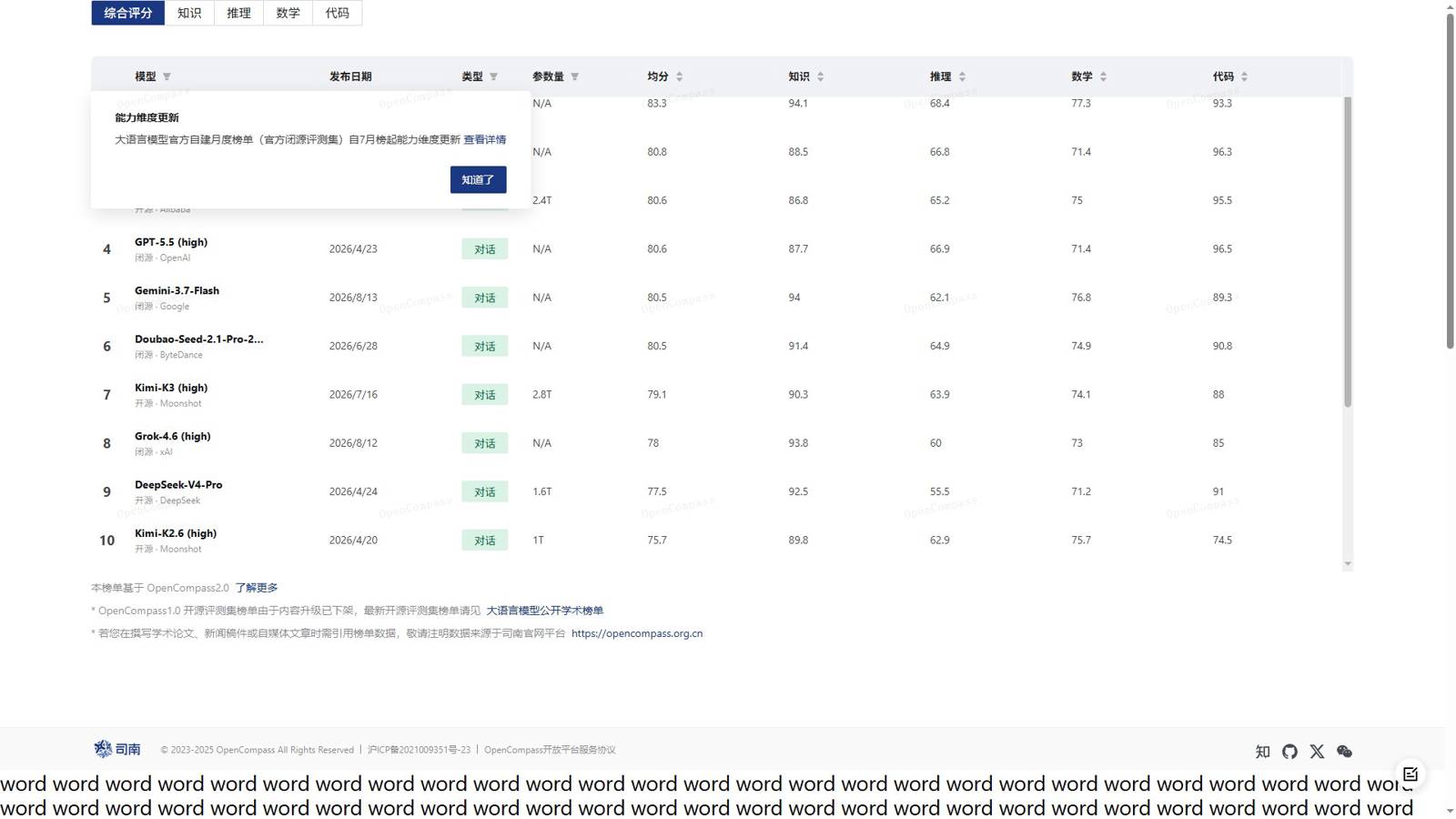The height and width of the screenshot is (819, 1456).
Task: Click the page's vertical scrollbar thumb
Action: [x=1450, y=180]
